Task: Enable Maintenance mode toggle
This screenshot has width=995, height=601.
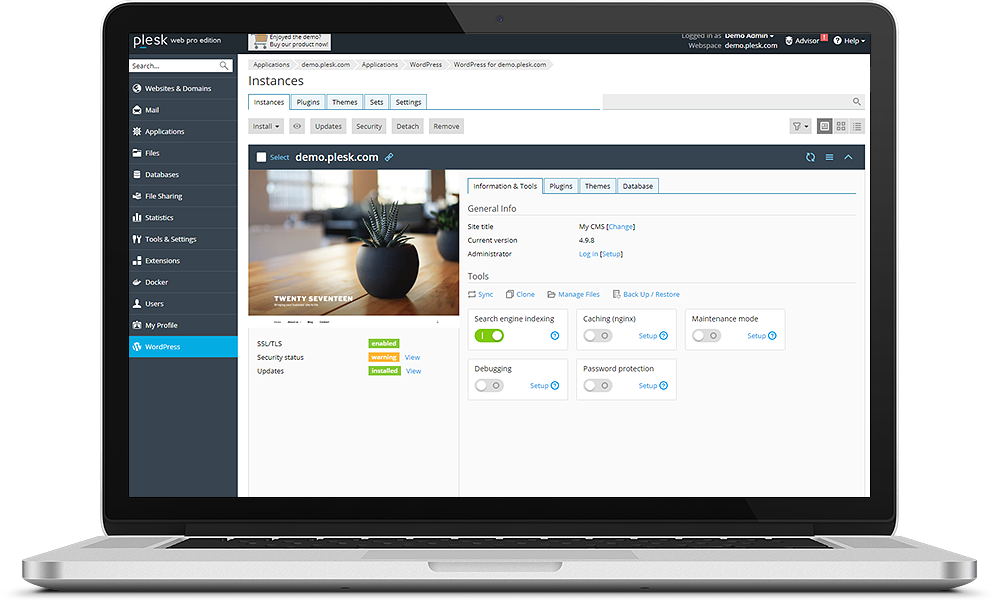Action: 706,336
